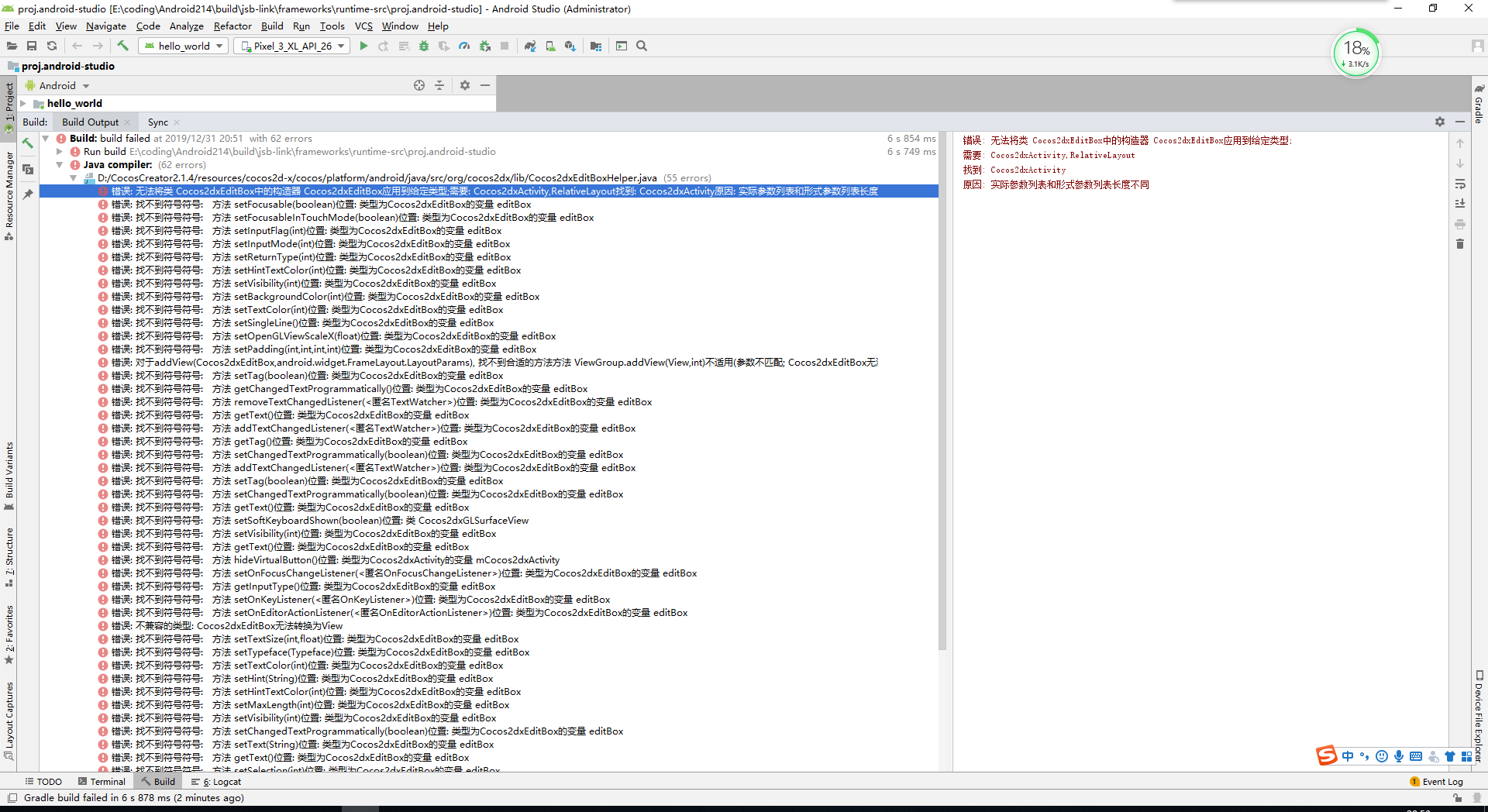Viewport: 1488px width, 812px height.
Task: Open the Event Log
Action: (x=1436, y=782)
